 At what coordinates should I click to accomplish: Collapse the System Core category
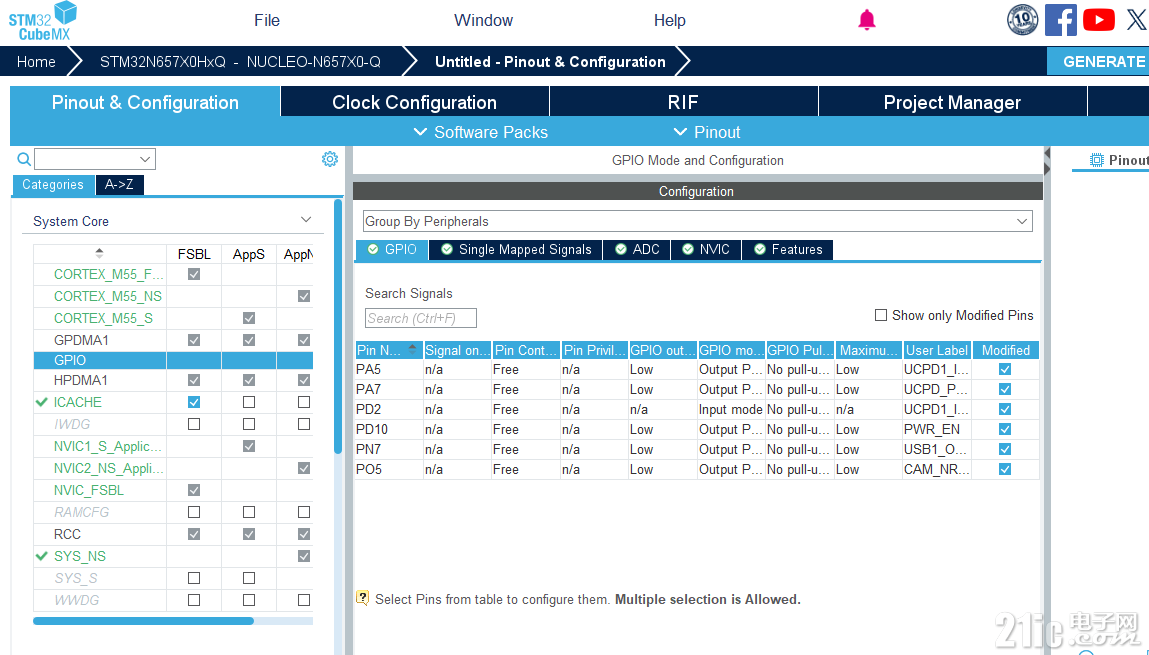point(306,220)
